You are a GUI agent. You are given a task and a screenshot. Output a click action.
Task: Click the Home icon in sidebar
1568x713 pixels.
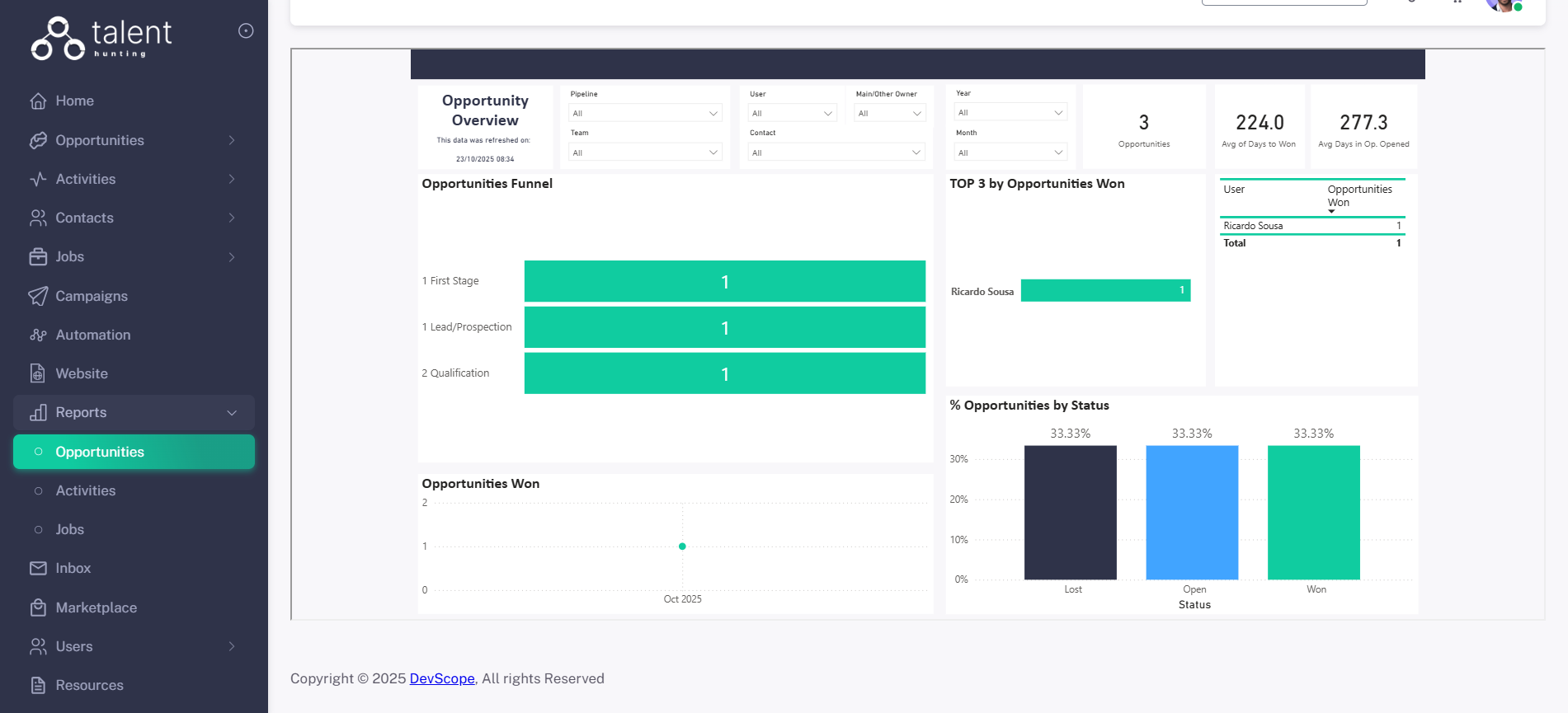pos(38,101)
